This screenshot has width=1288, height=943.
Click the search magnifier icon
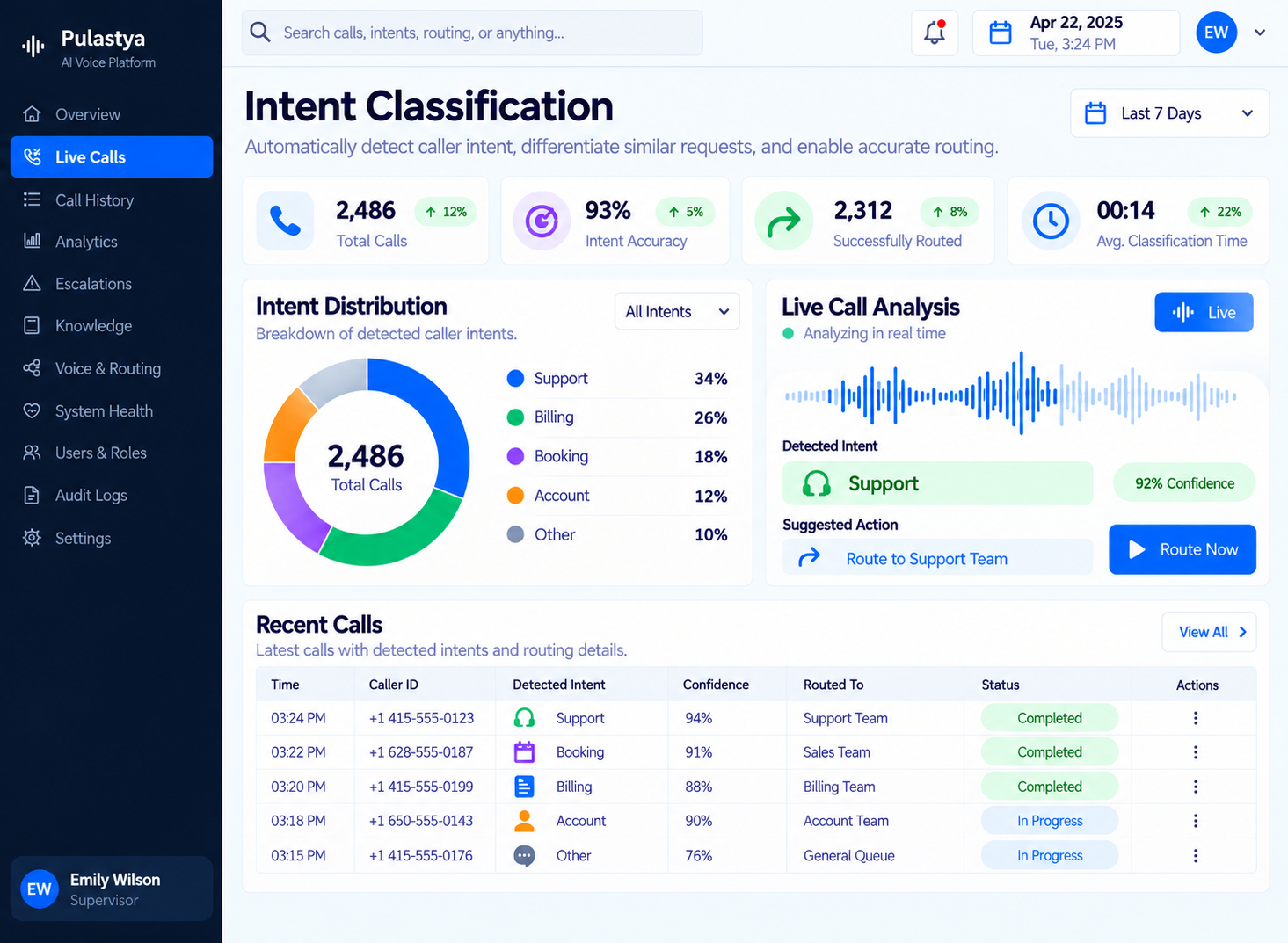(260, 33)
